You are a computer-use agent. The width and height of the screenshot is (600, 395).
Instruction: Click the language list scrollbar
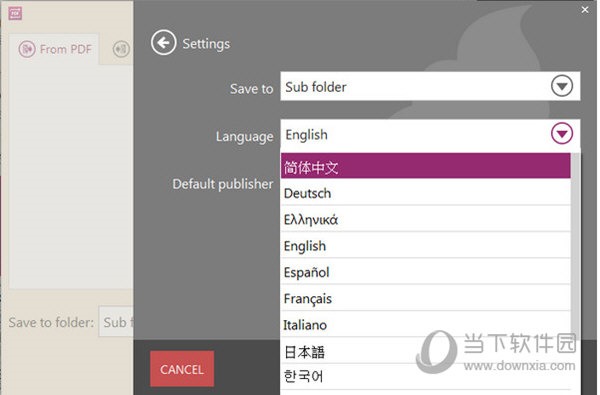575,245
